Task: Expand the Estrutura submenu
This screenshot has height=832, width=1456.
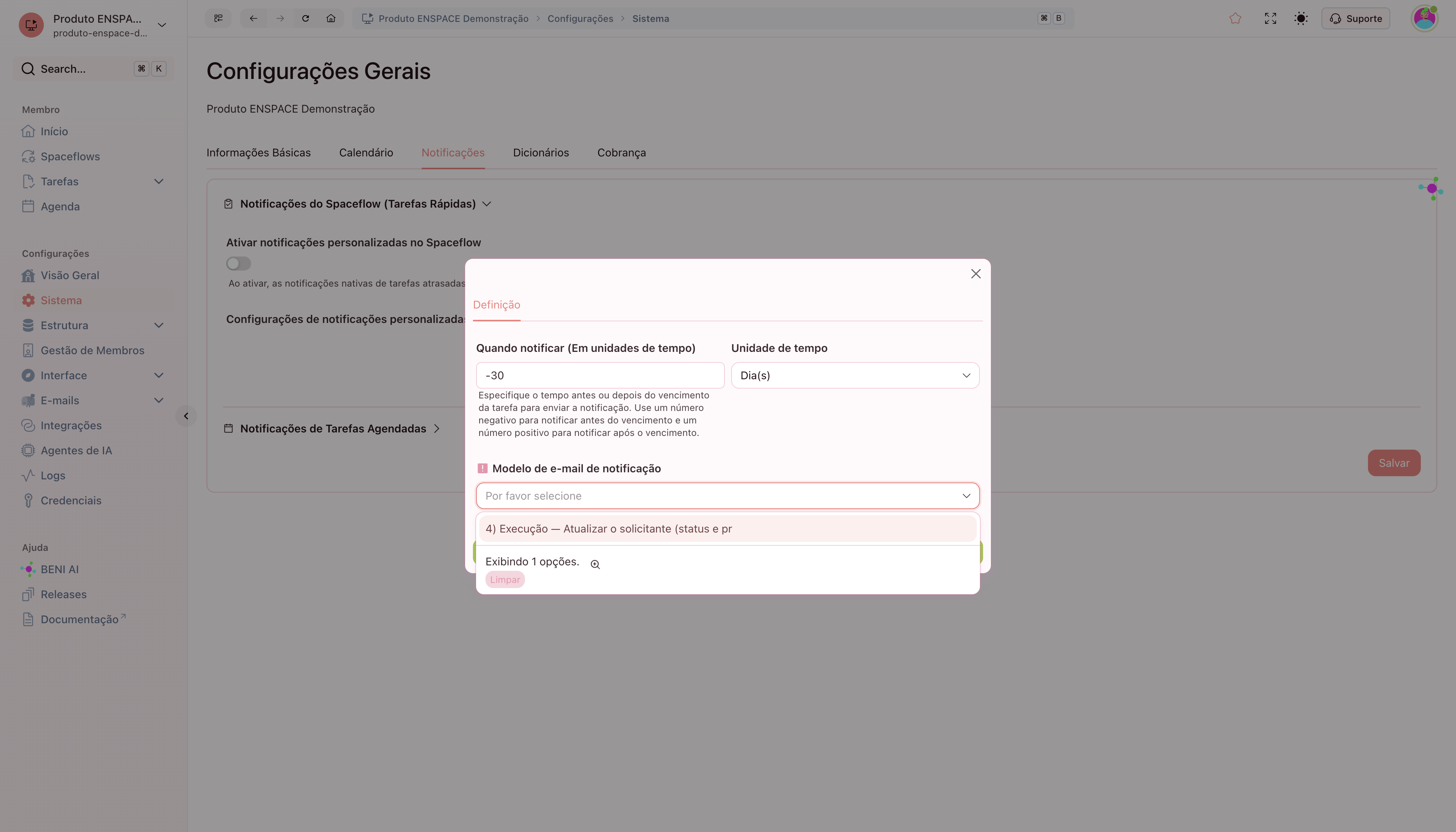Action: pyautogui.click(x=159, y=325)
